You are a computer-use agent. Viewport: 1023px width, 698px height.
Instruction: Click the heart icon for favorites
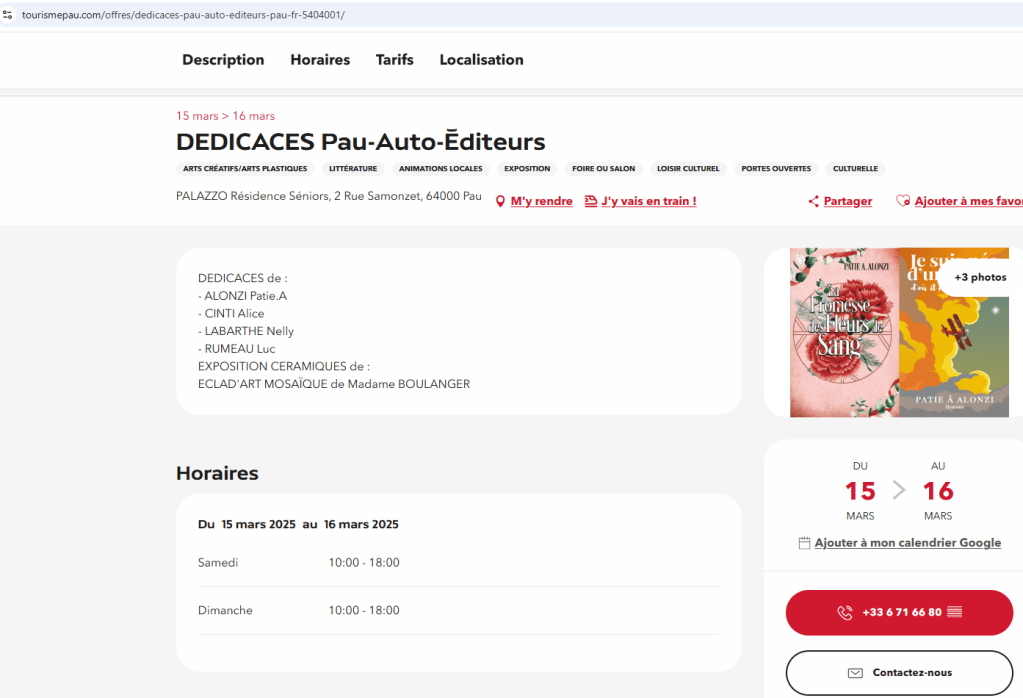pyautogui.click(x=902, y=201)
